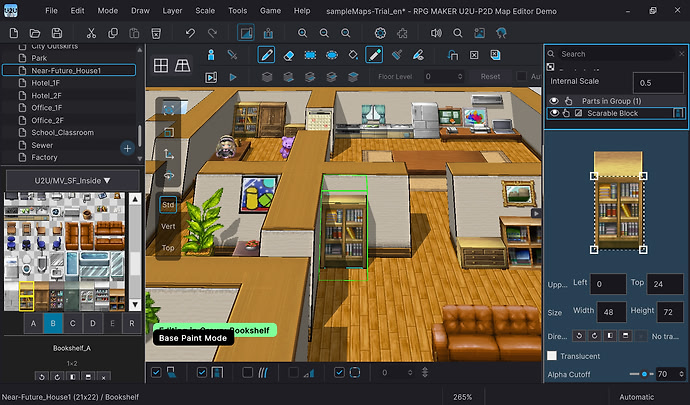Open the Draw menu

point(140,11)
